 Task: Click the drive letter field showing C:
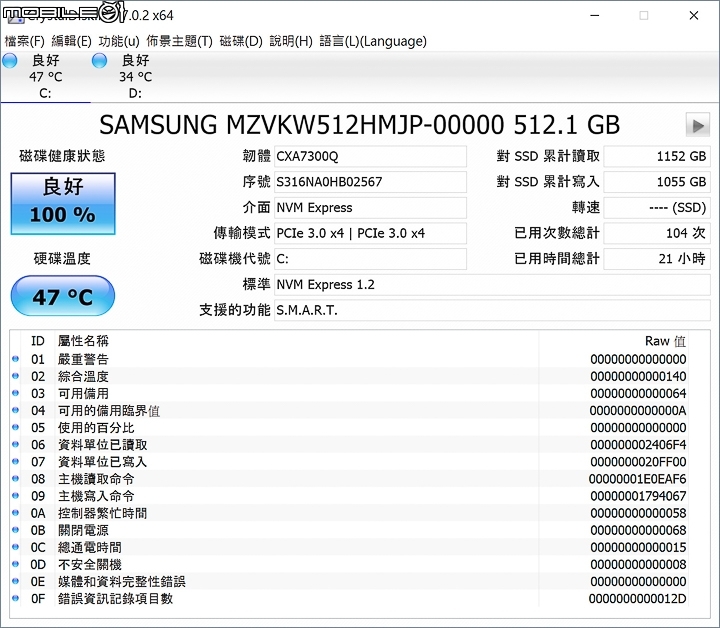coord(370,259)
